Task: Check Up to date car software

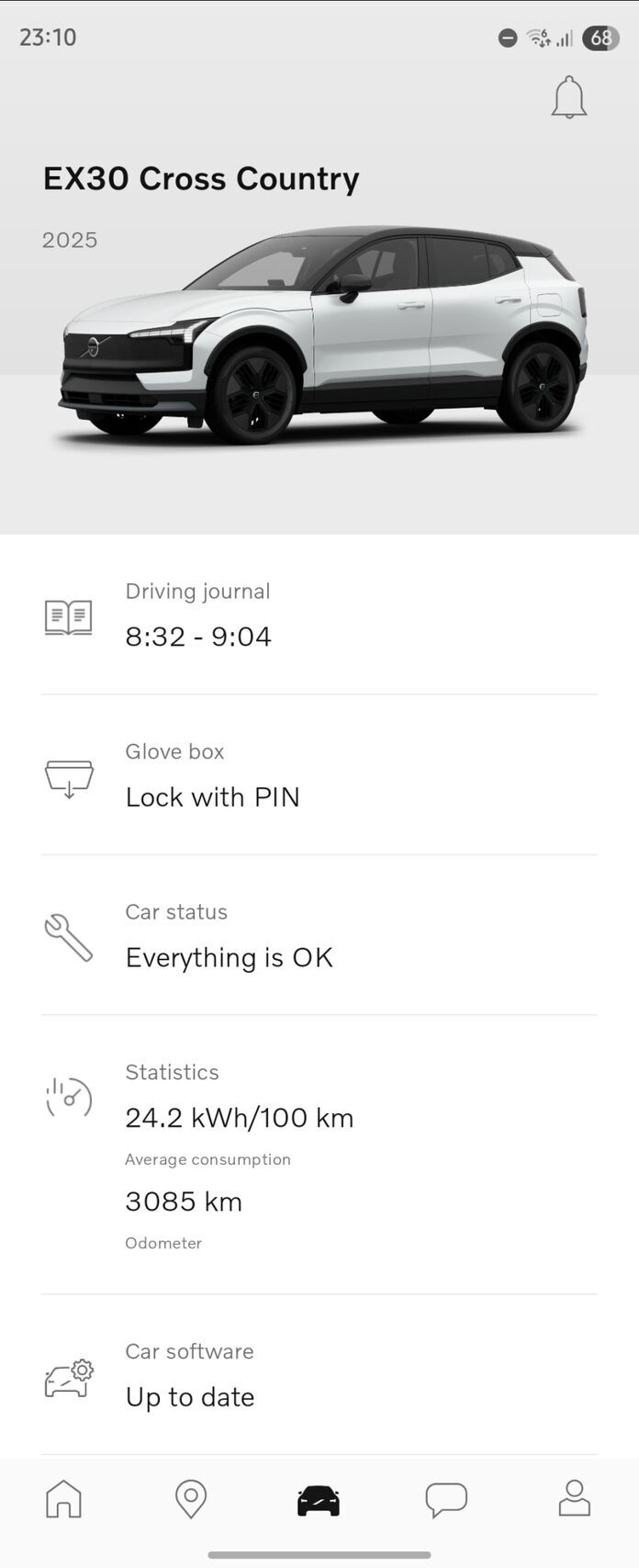Action: click(190, 1397)
